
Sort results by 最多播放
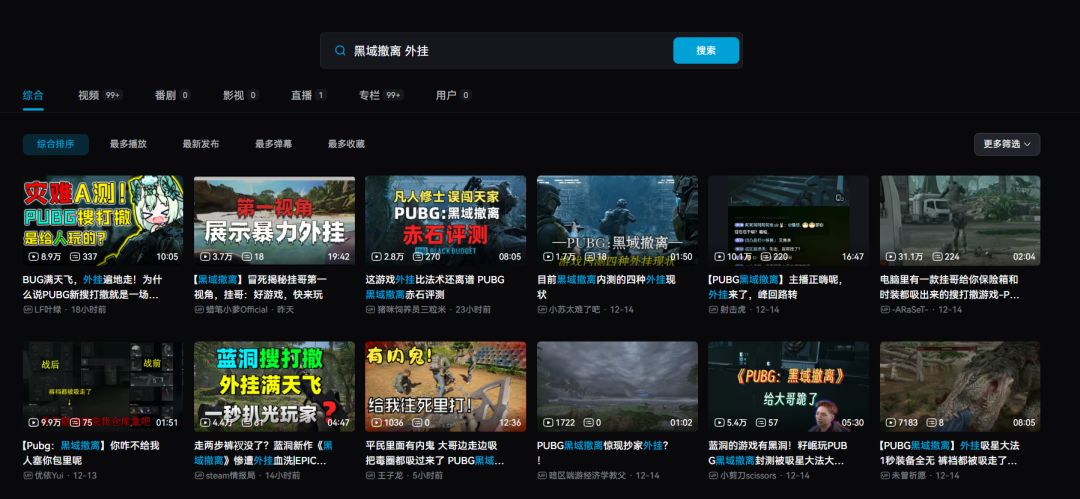pos(128,144)
